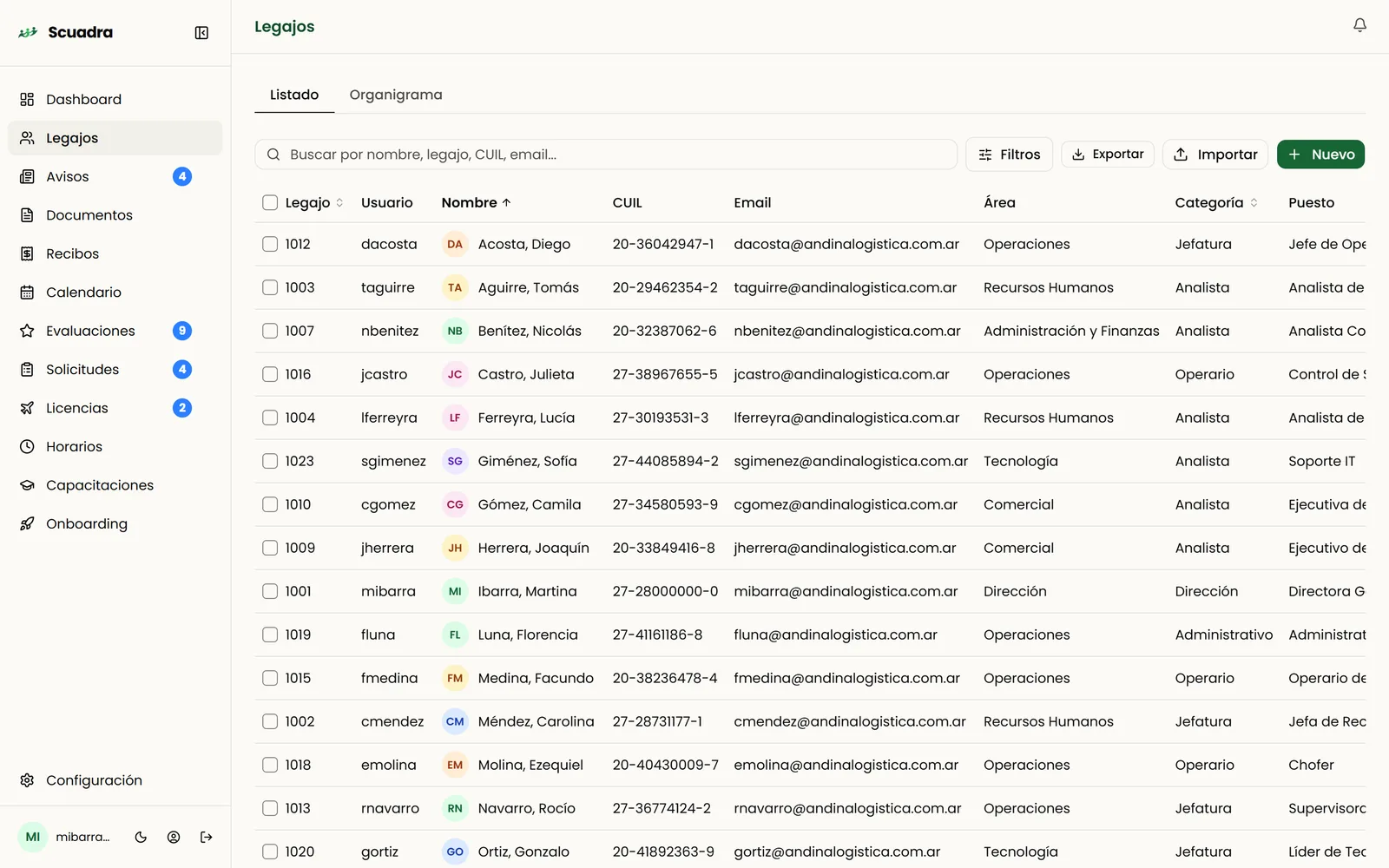Click the Exportar button
This screenshot has height=868, width=1389.
(x=1108, y=155)
